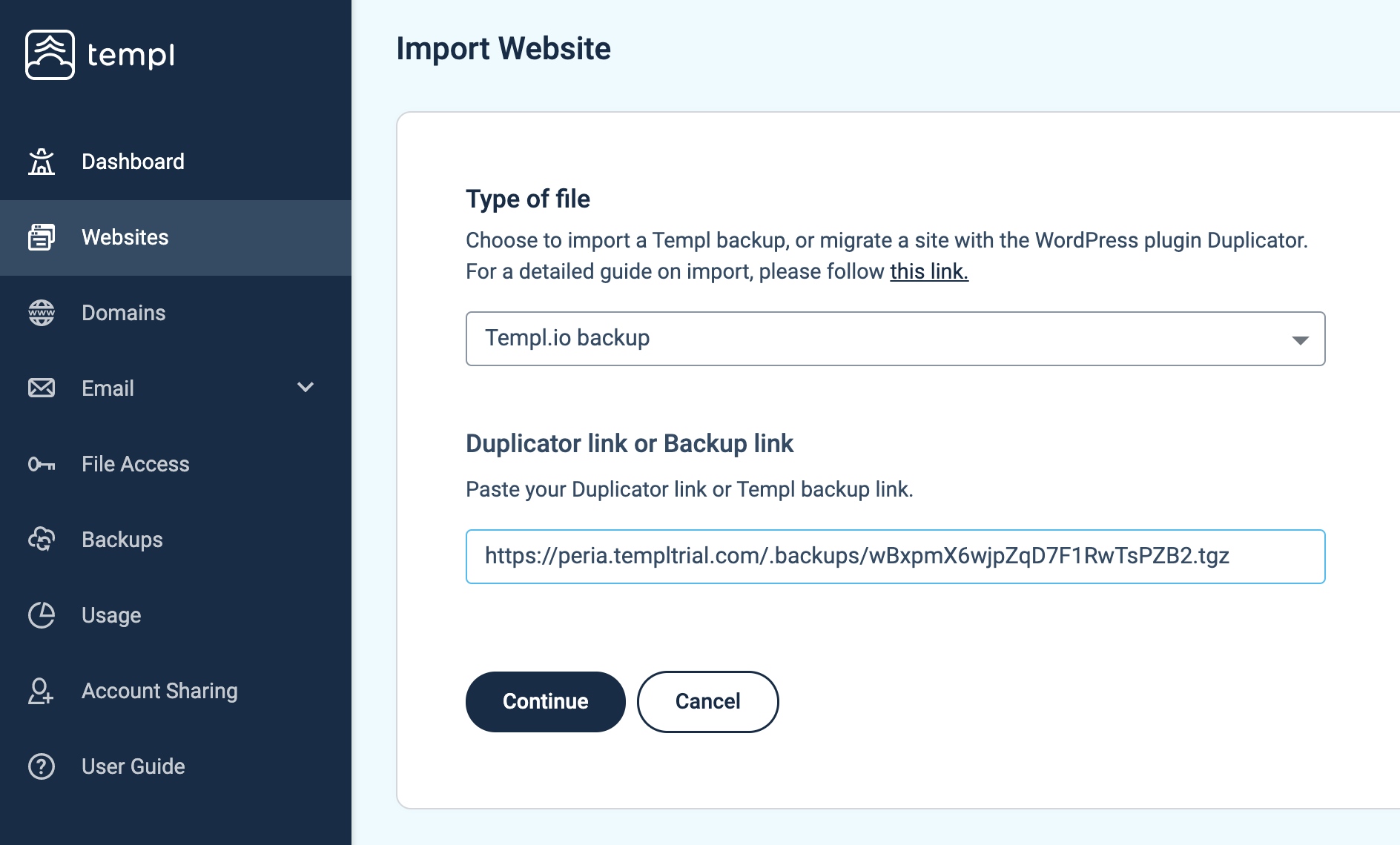Open the Domains menu item
The image size is (1400, 845).
[176, 313]
